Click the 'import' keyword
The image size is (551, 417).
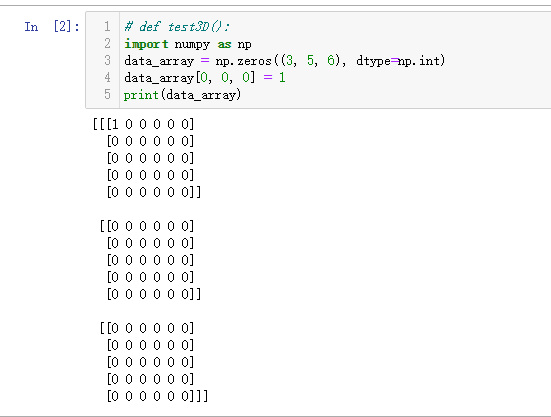(x=146, y=44)
